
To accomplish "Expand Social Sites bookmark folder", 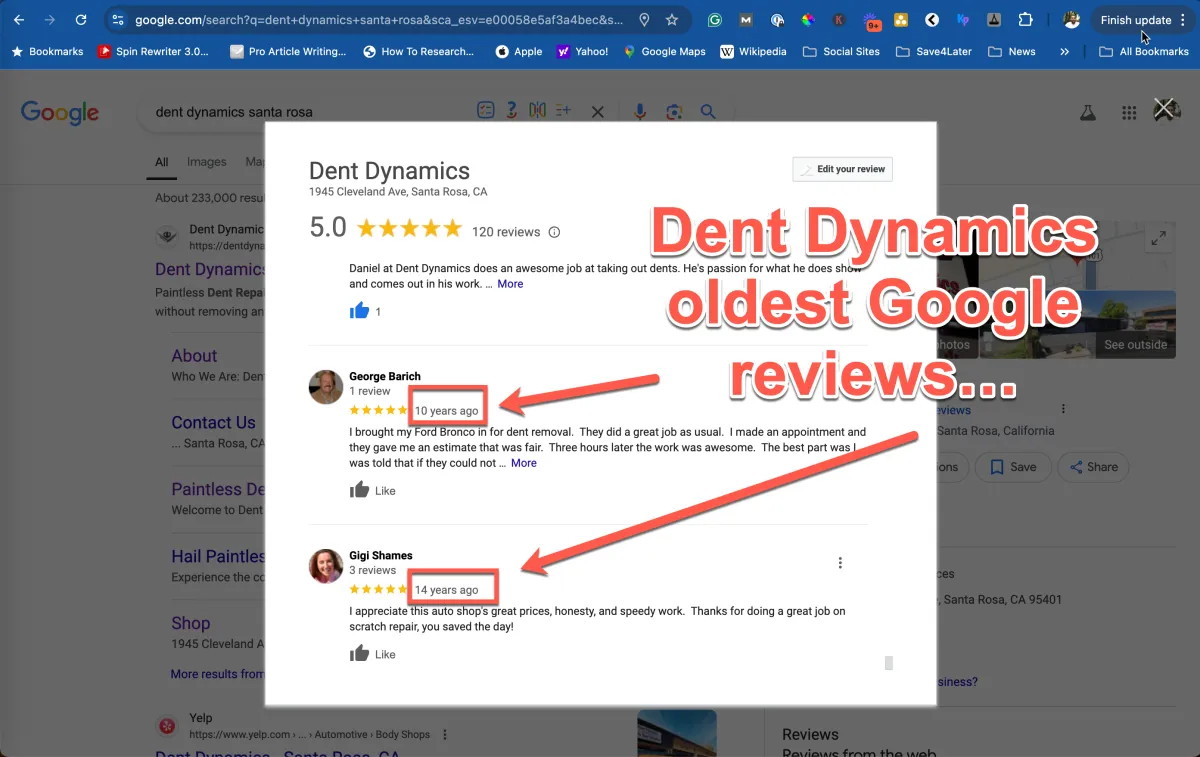I will 841,51.
